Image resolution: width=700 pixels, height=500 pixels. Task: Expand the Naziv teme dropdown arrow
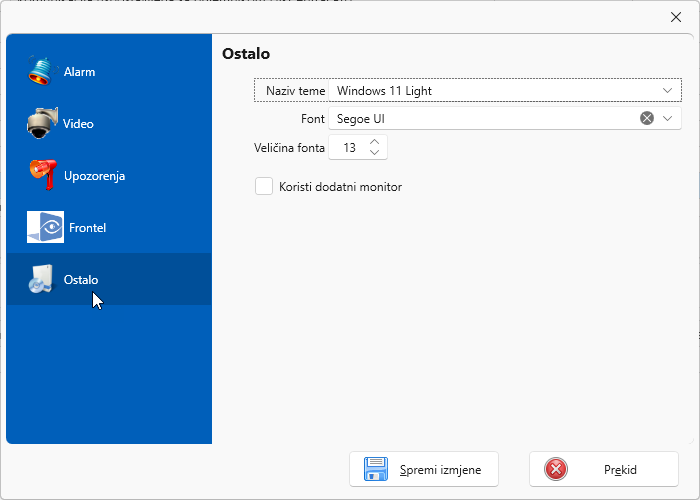[x=668, y=90]
